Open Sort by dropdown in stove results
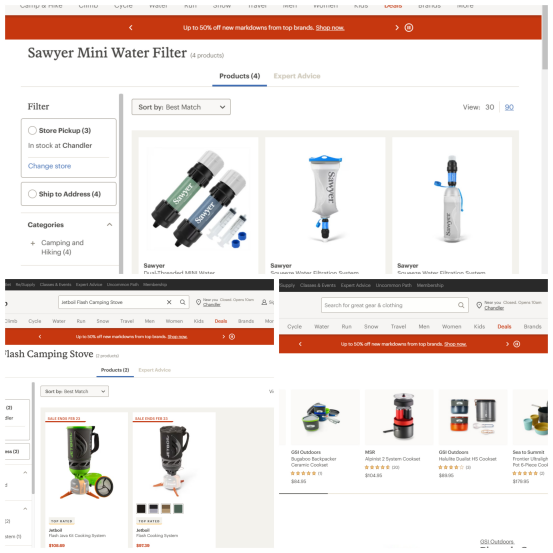The width and height of the screenshot is (553, 553). tap(74, 391)
